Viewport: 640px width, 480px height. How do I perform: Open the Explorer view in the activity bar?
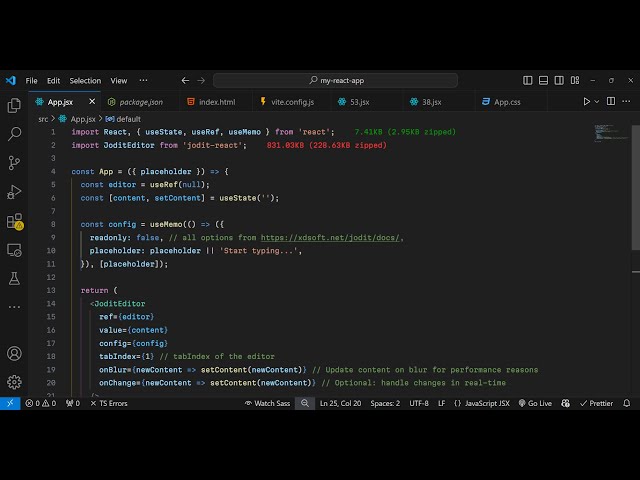[14, 105]
